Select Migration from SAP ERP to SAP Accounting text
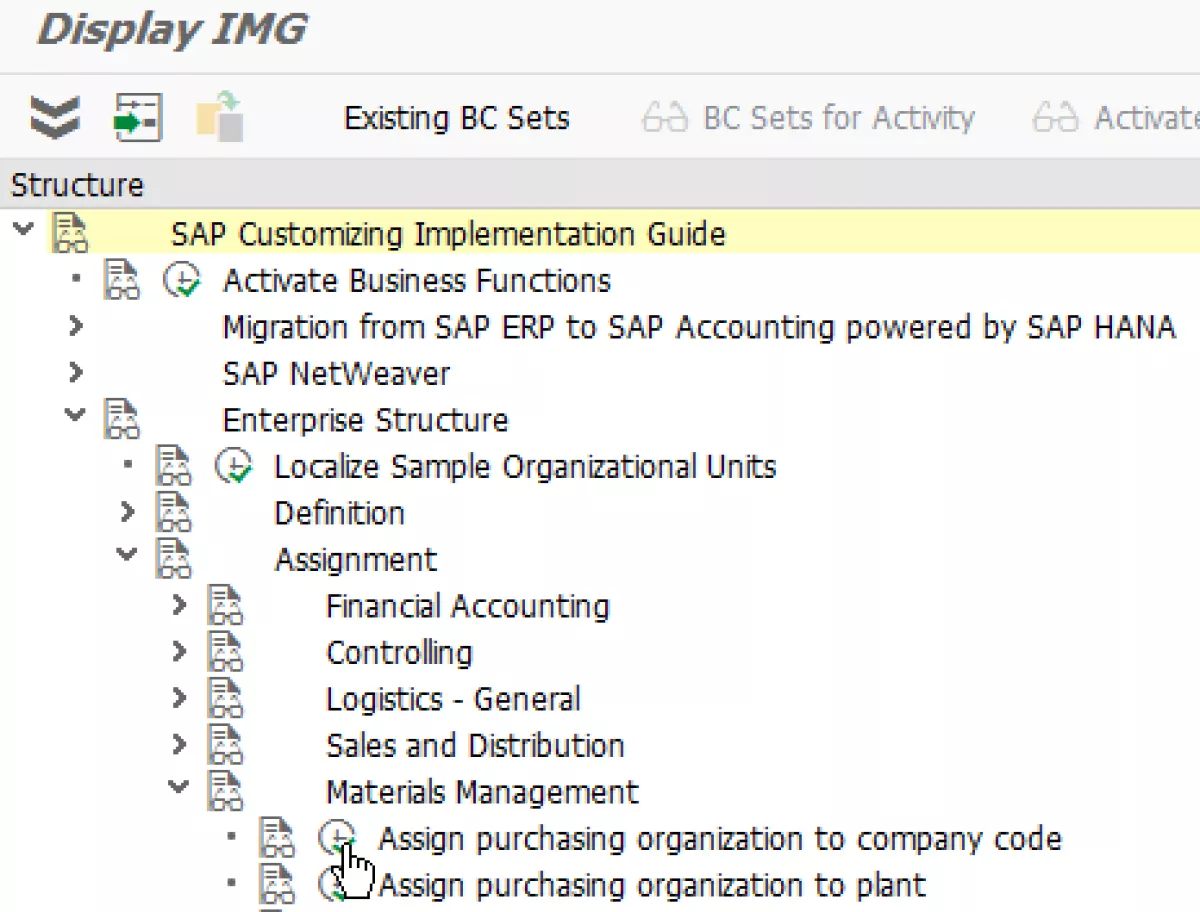The image size is (1200, 912). pos(699,327)
